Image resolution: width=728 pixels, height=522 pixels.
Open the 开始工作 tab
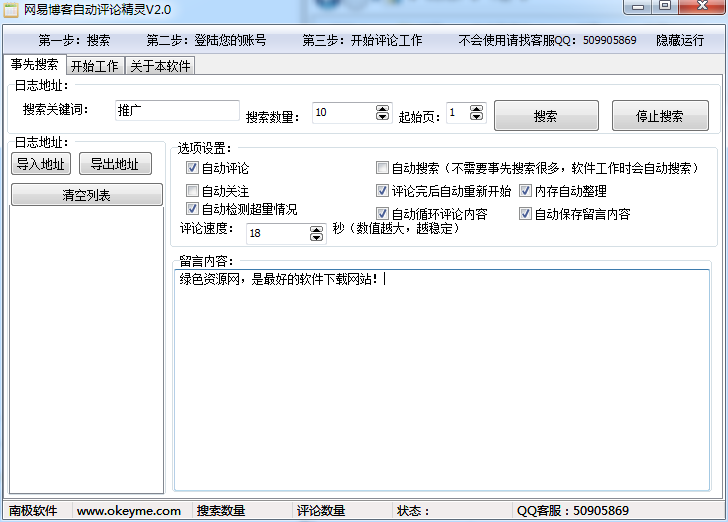click(95, 66)
